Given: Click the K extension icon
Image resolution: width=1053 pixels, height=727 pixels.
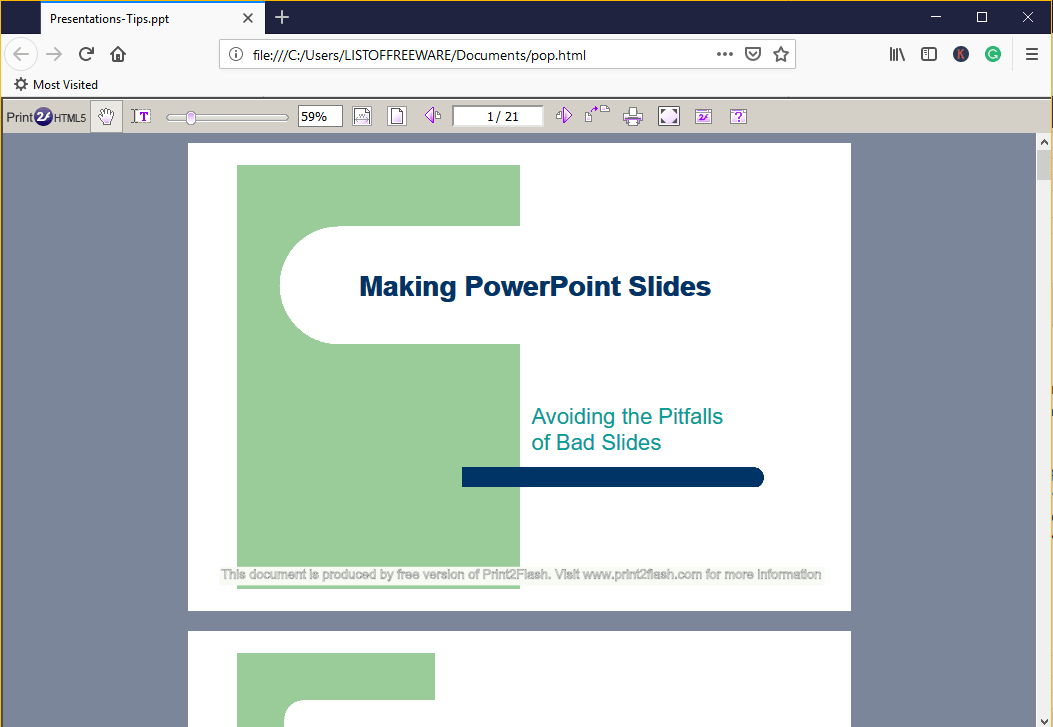Looking at the screenshot, I should [961, 54].
